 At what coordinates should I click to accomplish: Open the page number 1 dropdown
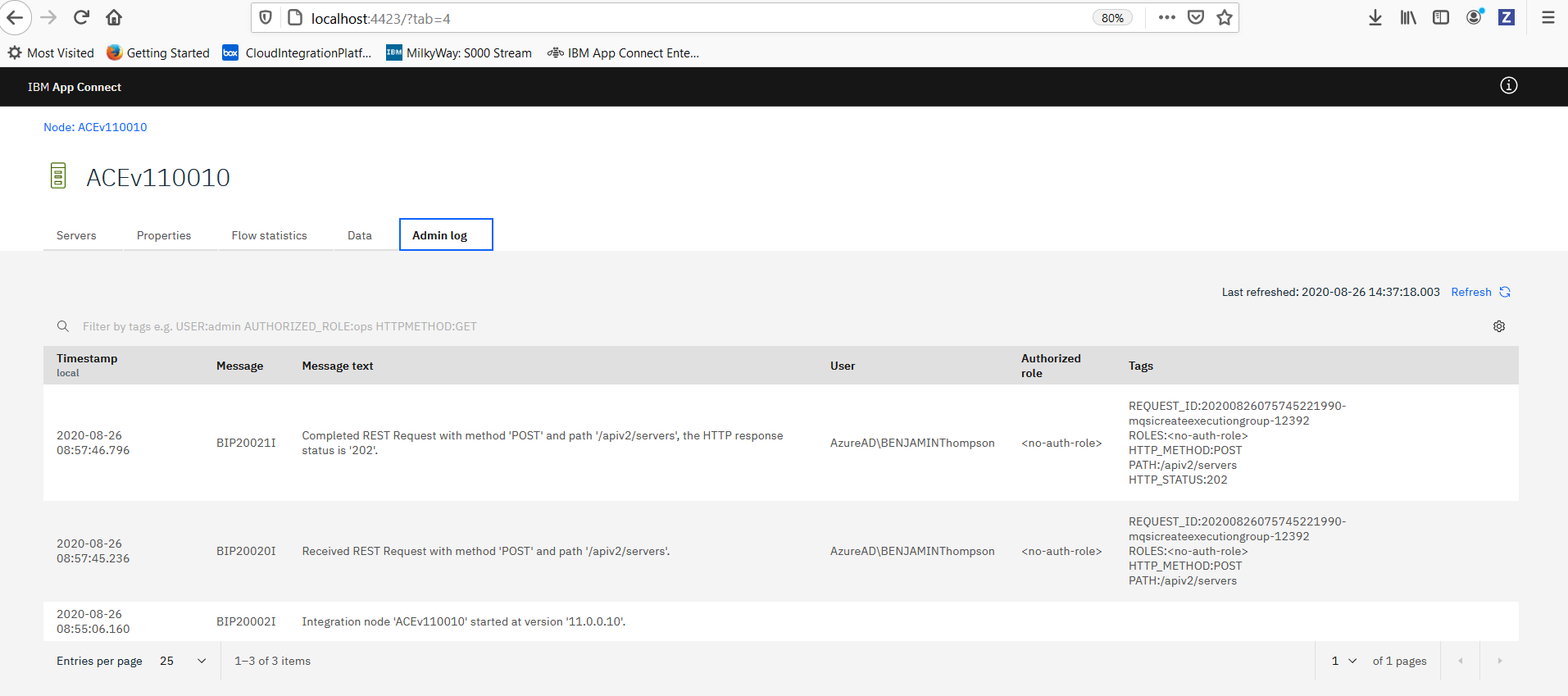pos(1344,661)
